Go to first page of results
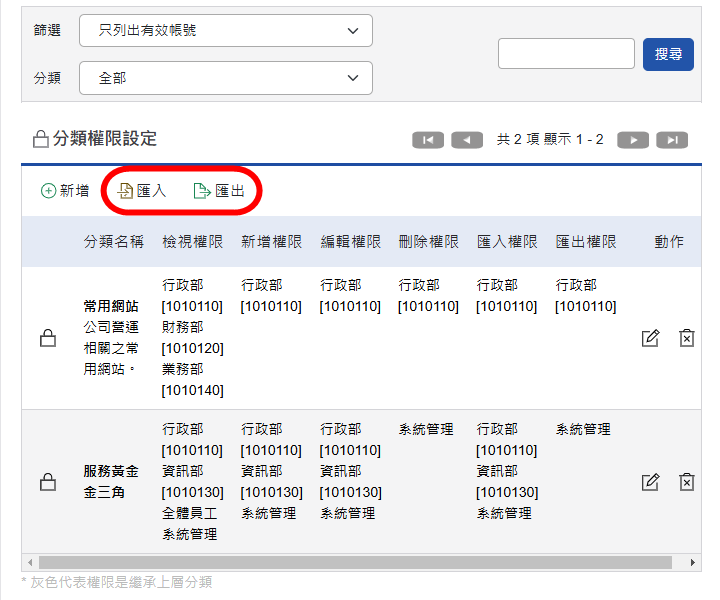The width and height of the screenshot is (720, 600). point(428,140)
